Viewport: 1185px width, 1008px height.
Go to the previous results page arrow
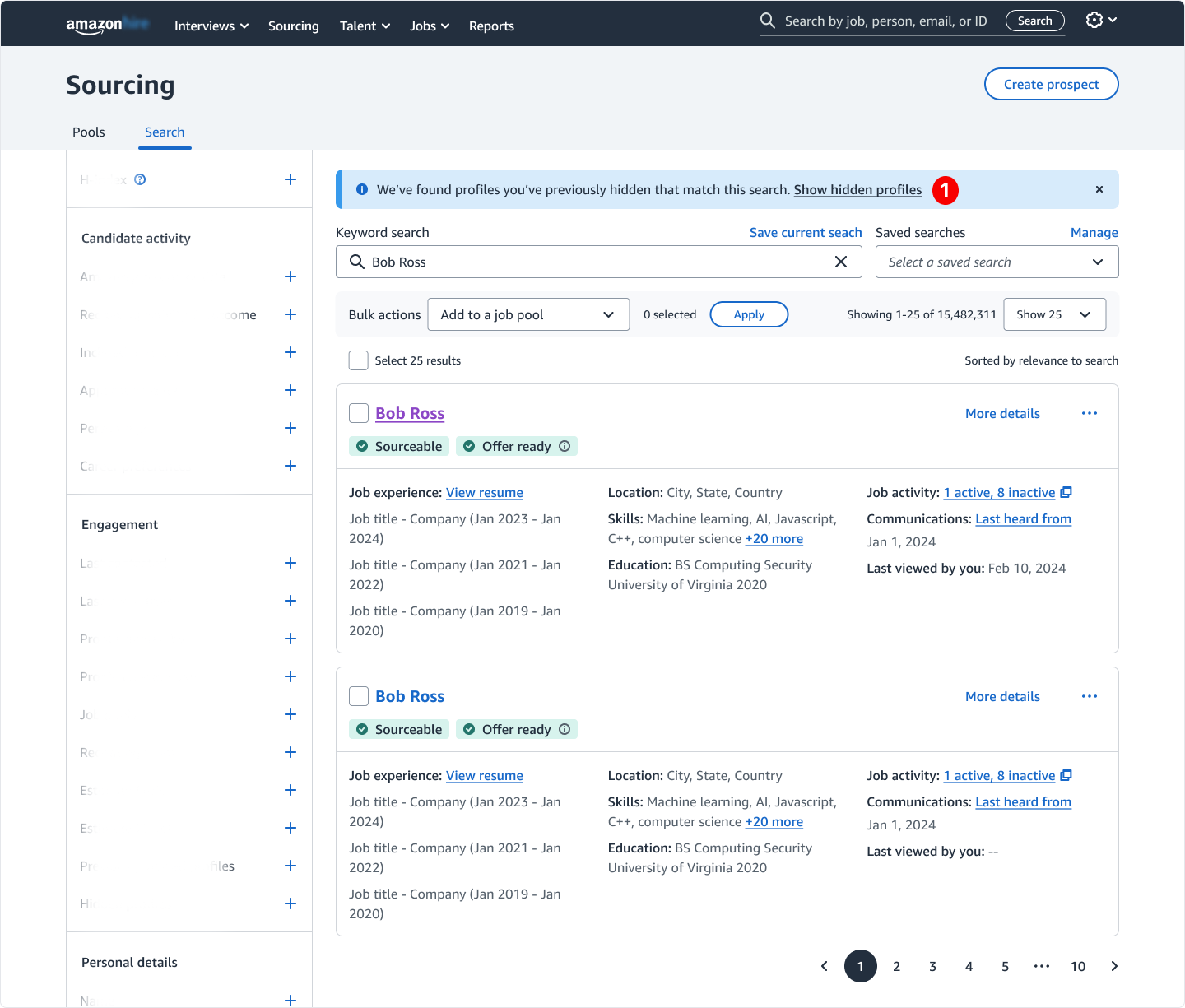coord(824,966)
